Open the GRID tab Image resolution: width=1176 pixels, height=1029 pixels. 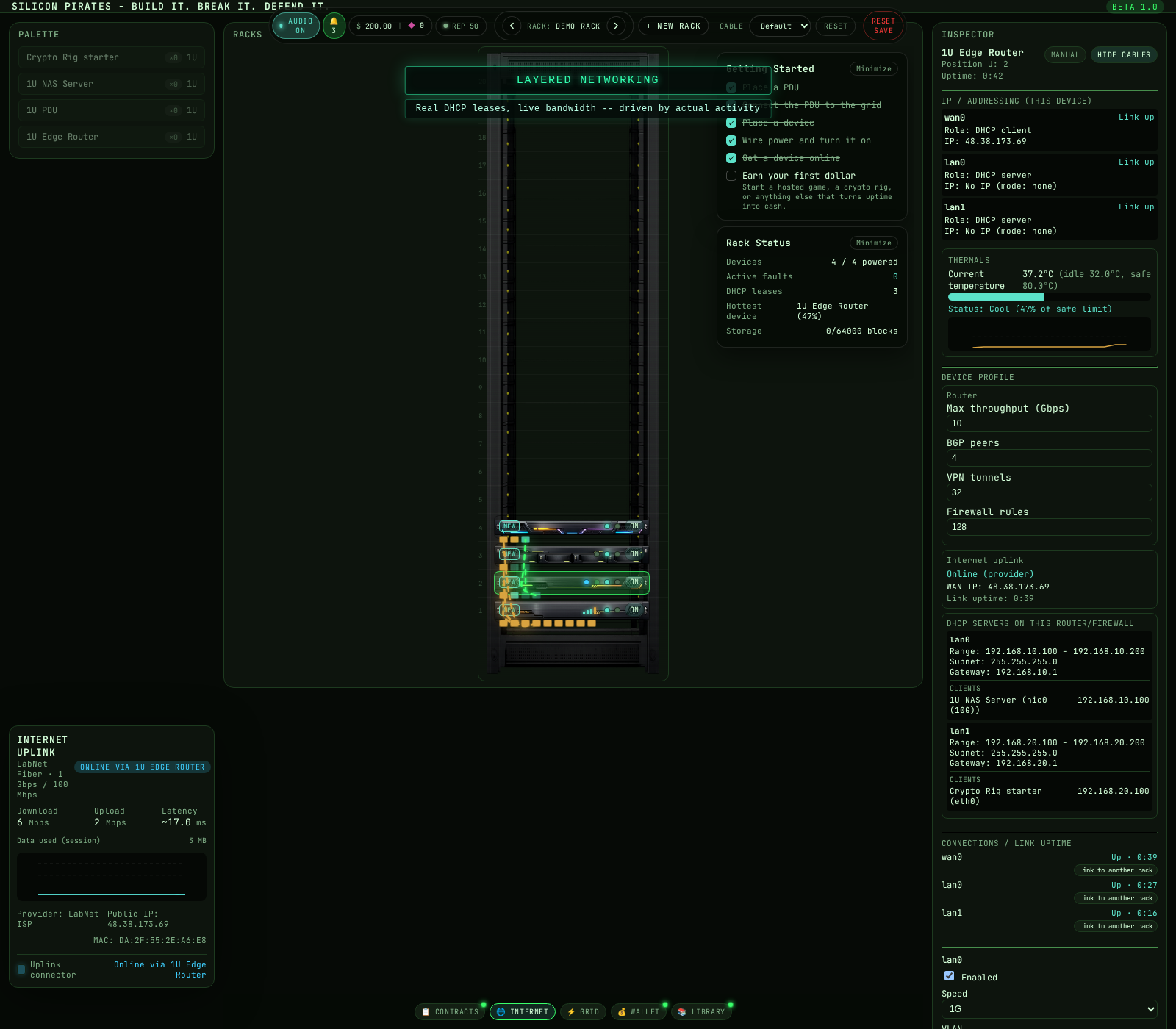click(x=584, y=1012)
